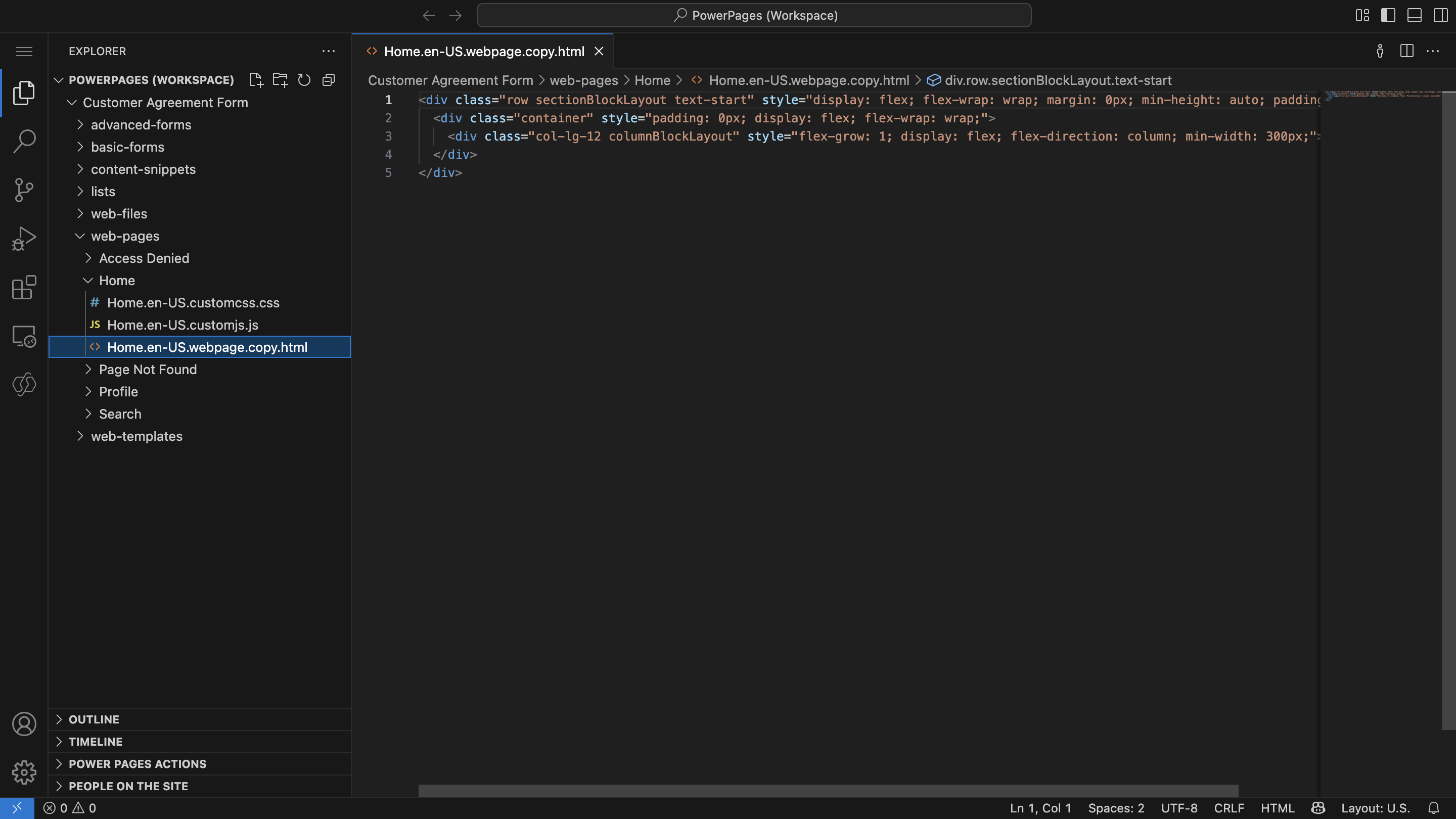
Task: Switch to the Home.en-US.webpage.copy.html tab
Action: 483,52
